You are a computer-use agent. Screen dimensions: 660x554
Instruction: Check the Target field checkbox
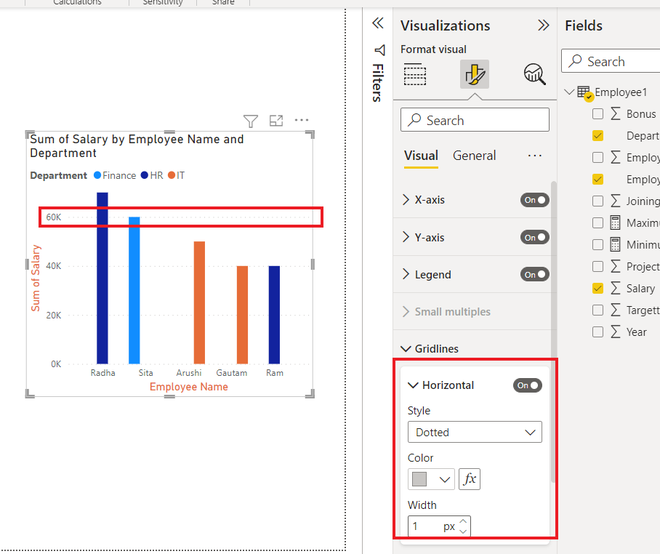(x=598, y=310)
